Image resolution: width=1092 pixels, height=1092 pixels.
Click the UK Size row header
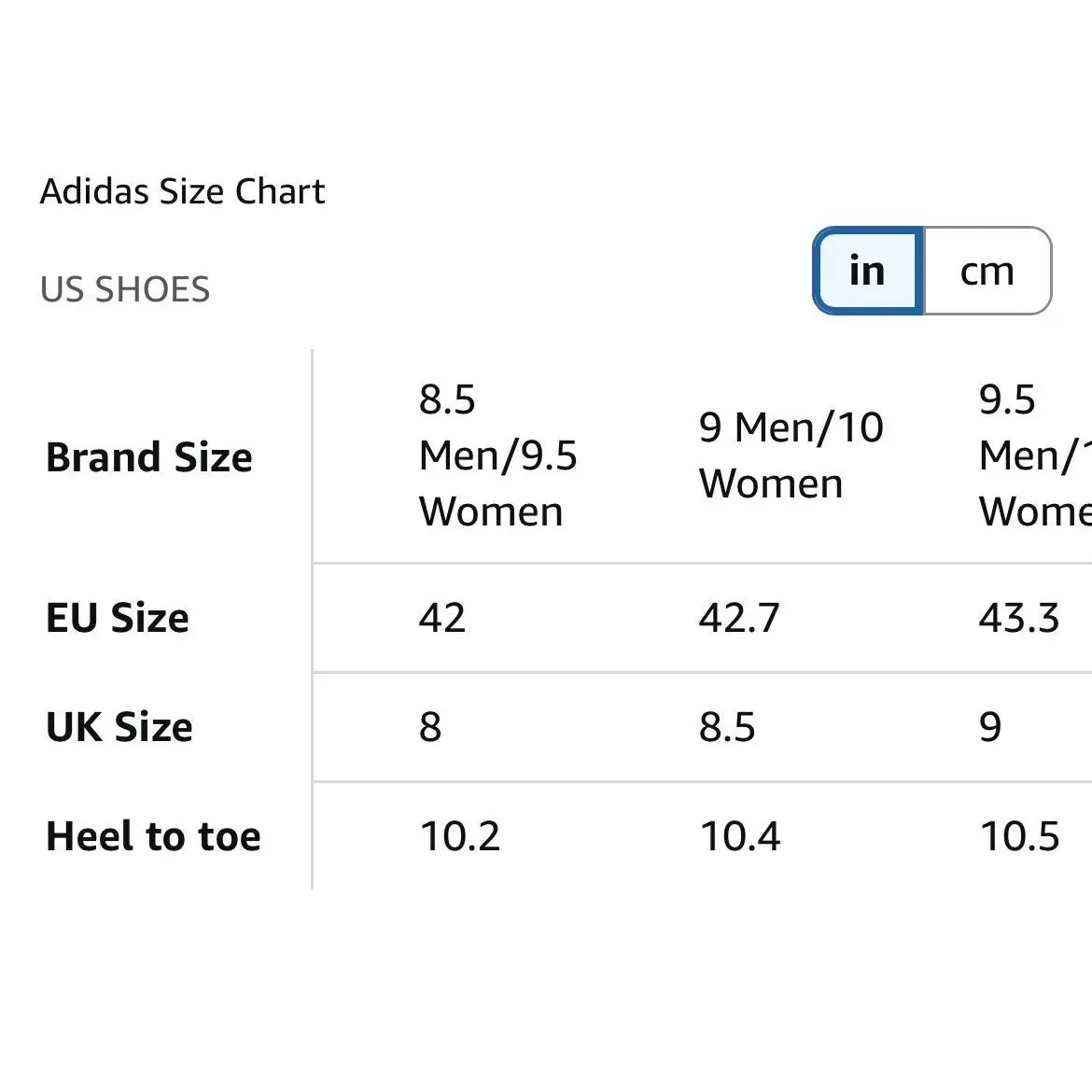119,727
